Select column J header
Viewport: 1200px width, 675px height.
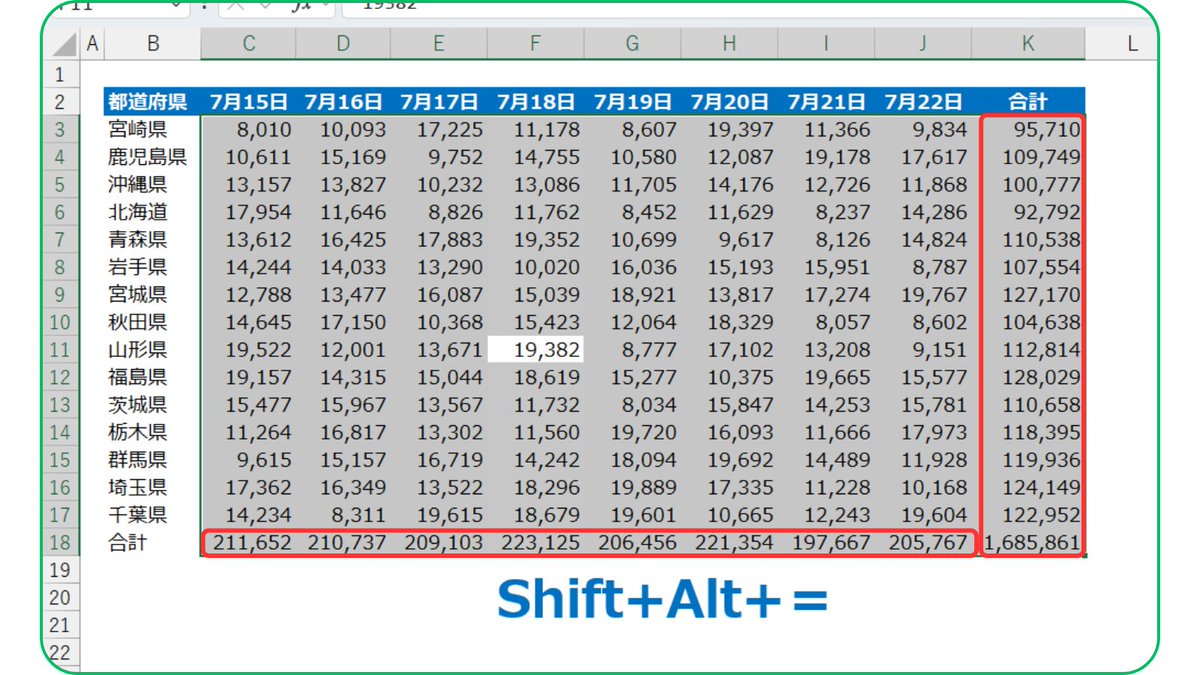[x=923, y=43]
